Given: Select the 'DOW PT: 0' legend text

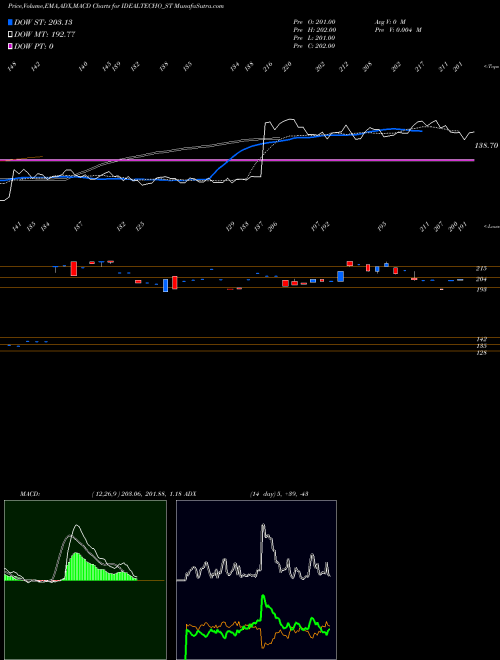Looking at the screenshot, I should point(34,46).
